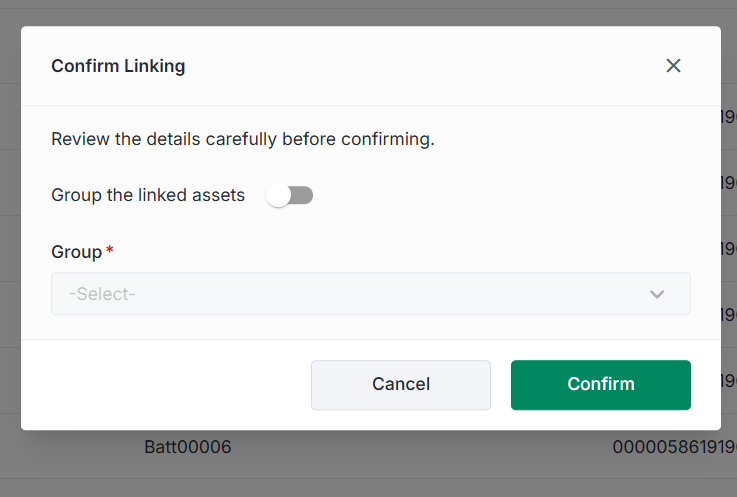This screenshot has height=497, width=737.
Task: Close the Confirm Linking dialog with X
Action: pyautogui.click(x=673, y=66)
